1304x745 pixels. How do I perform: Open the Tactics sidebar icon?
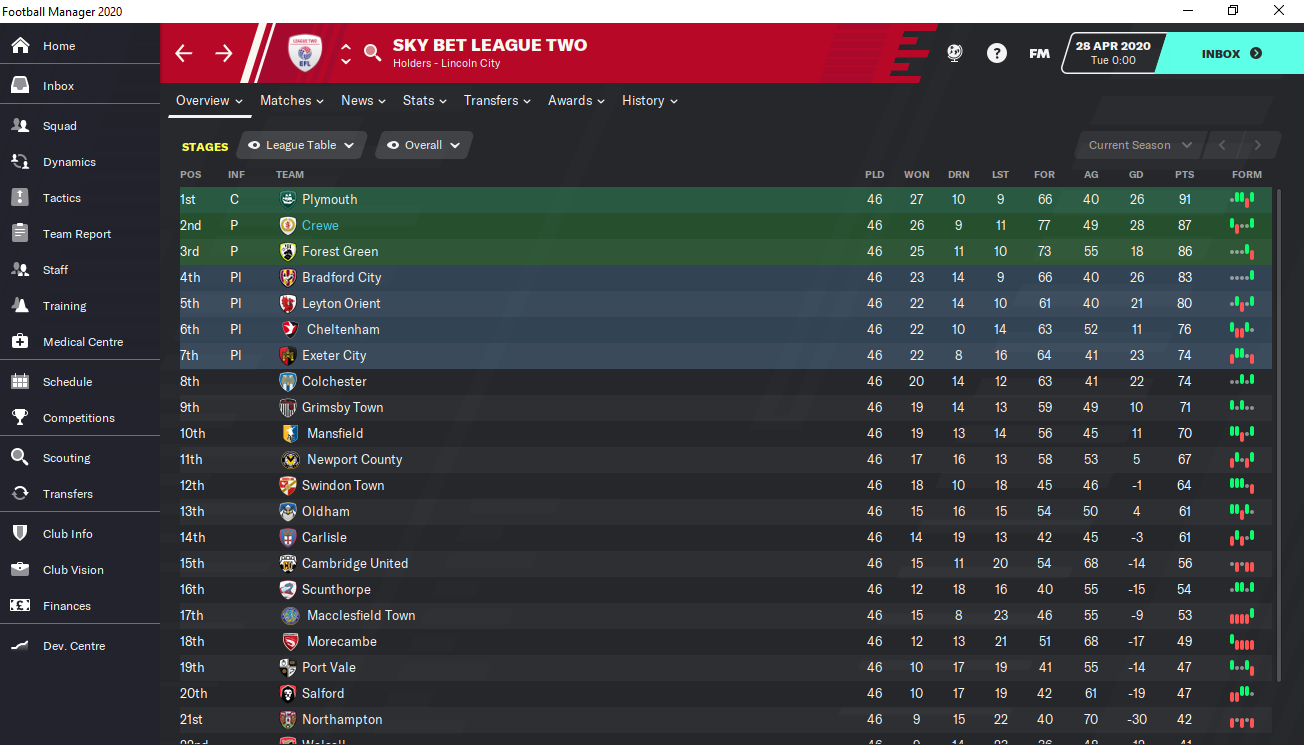[20, 198]
